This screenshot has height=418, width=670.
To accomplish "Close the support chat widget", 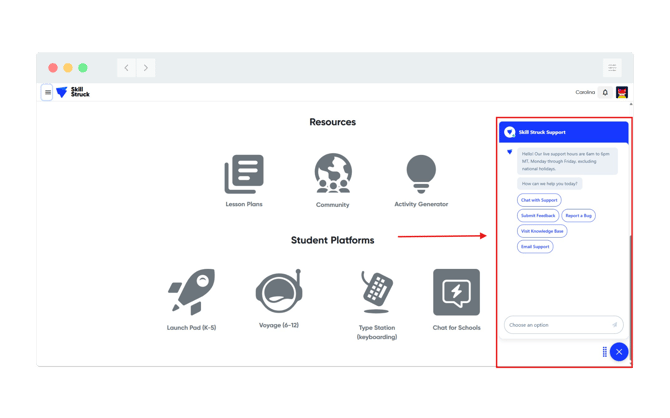I will pos(619,352).
